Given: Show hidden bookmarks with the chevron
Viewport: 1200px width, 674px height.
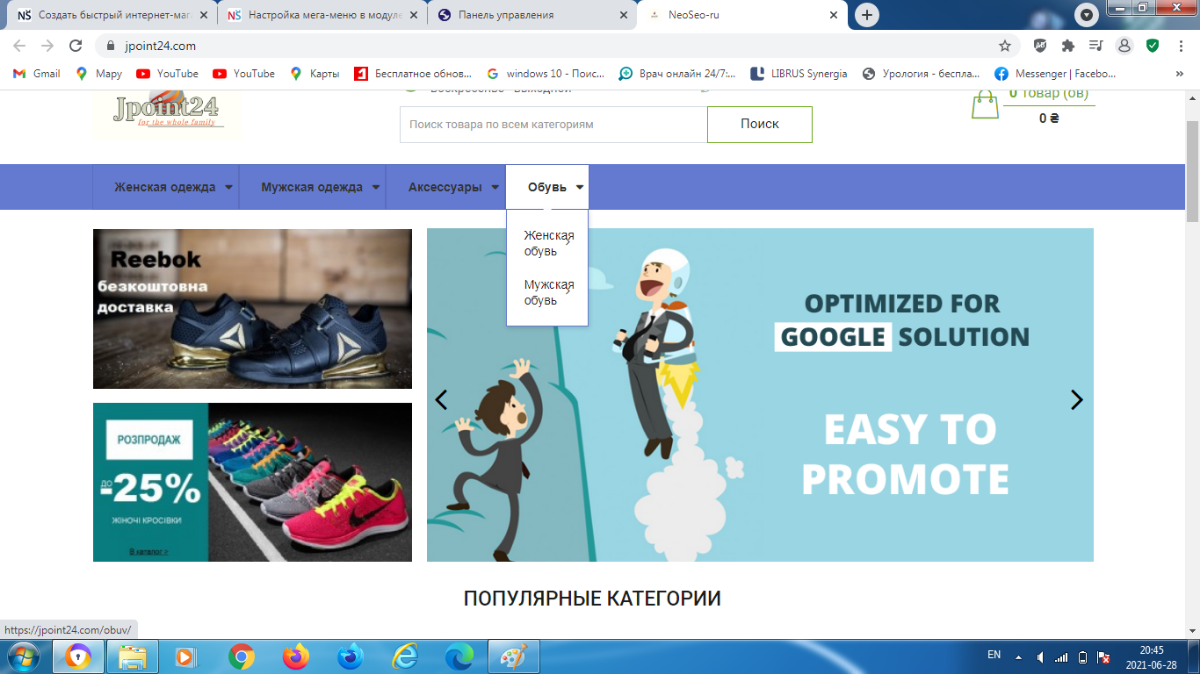Looking at the screenshot, I should [x=1180, y=73].
